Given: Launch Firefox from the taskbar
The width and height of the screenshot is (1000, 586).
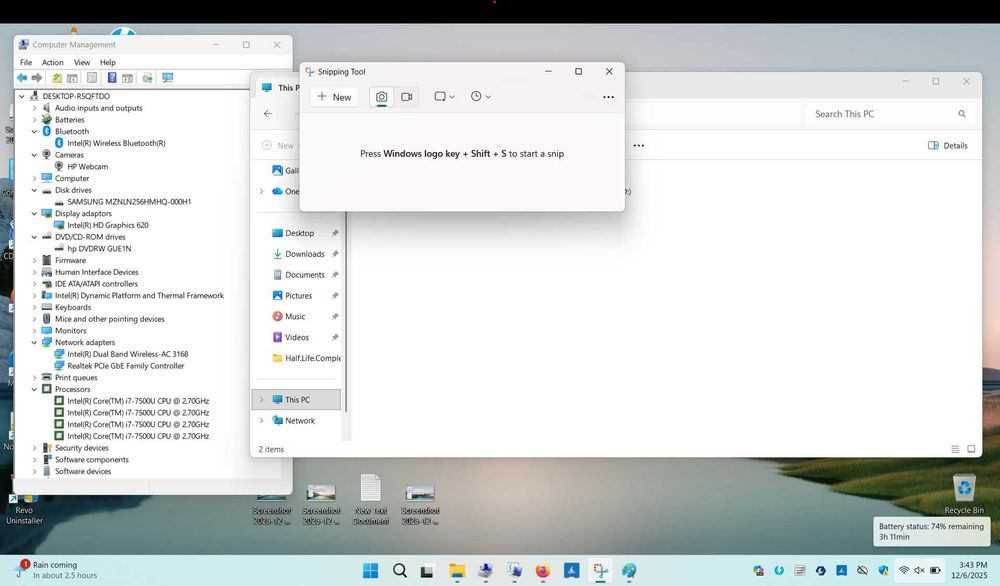Looking at the screenshot, I should (543, 571).
